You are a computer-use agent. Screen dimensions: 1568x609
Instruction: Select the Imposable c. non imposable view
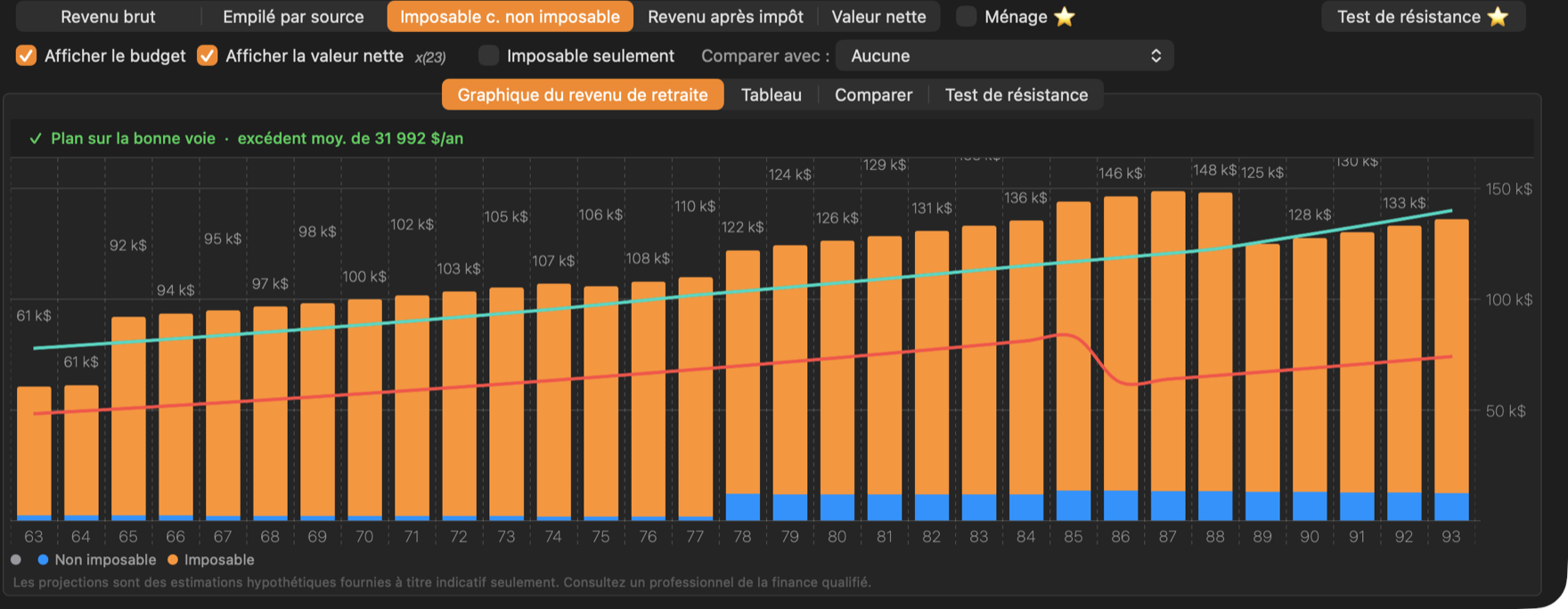510,17
